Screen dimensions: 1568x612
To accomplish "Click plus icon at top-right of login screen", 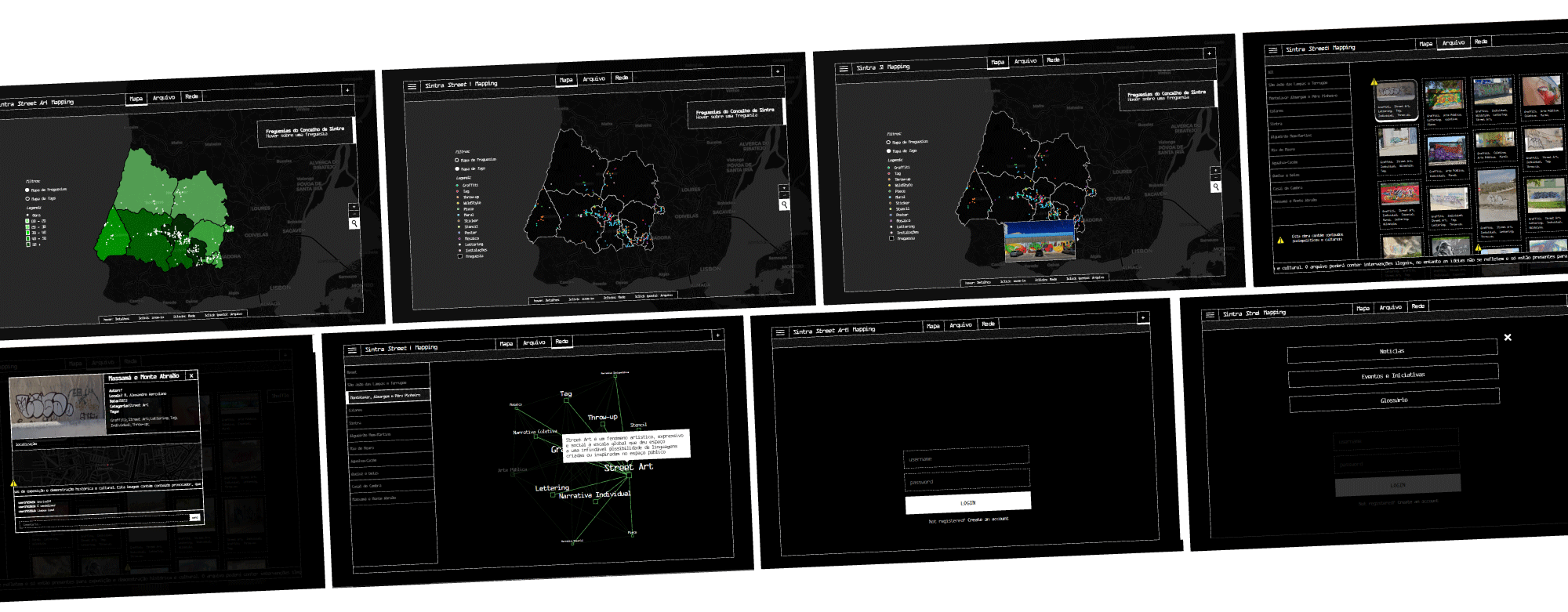I will (1143, 317).
